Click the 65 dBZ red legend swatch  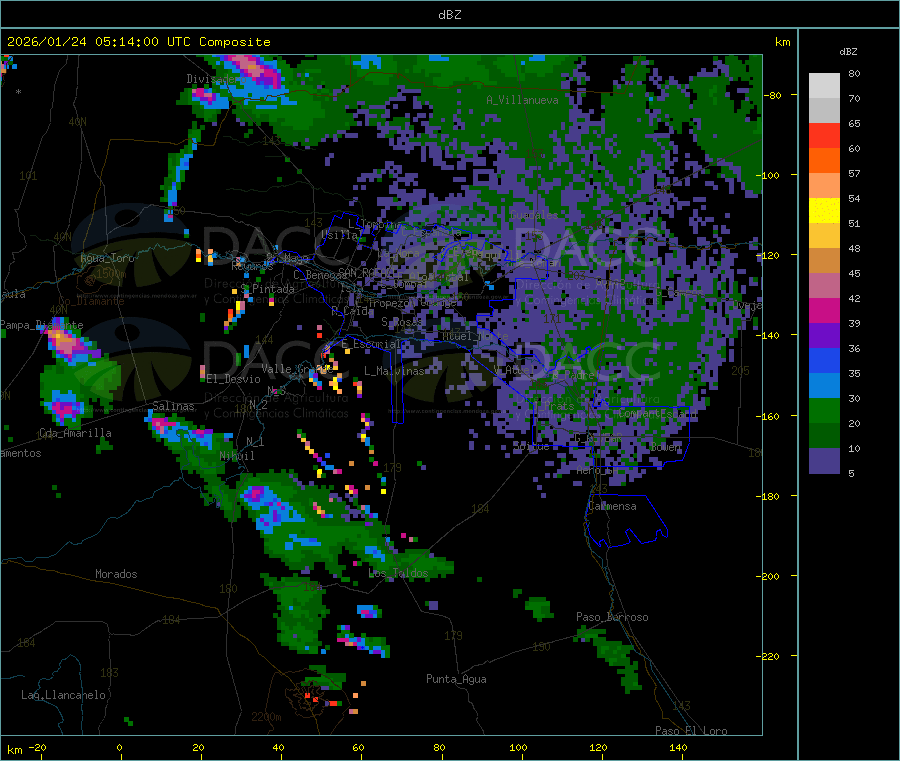[x=824, y=135]
